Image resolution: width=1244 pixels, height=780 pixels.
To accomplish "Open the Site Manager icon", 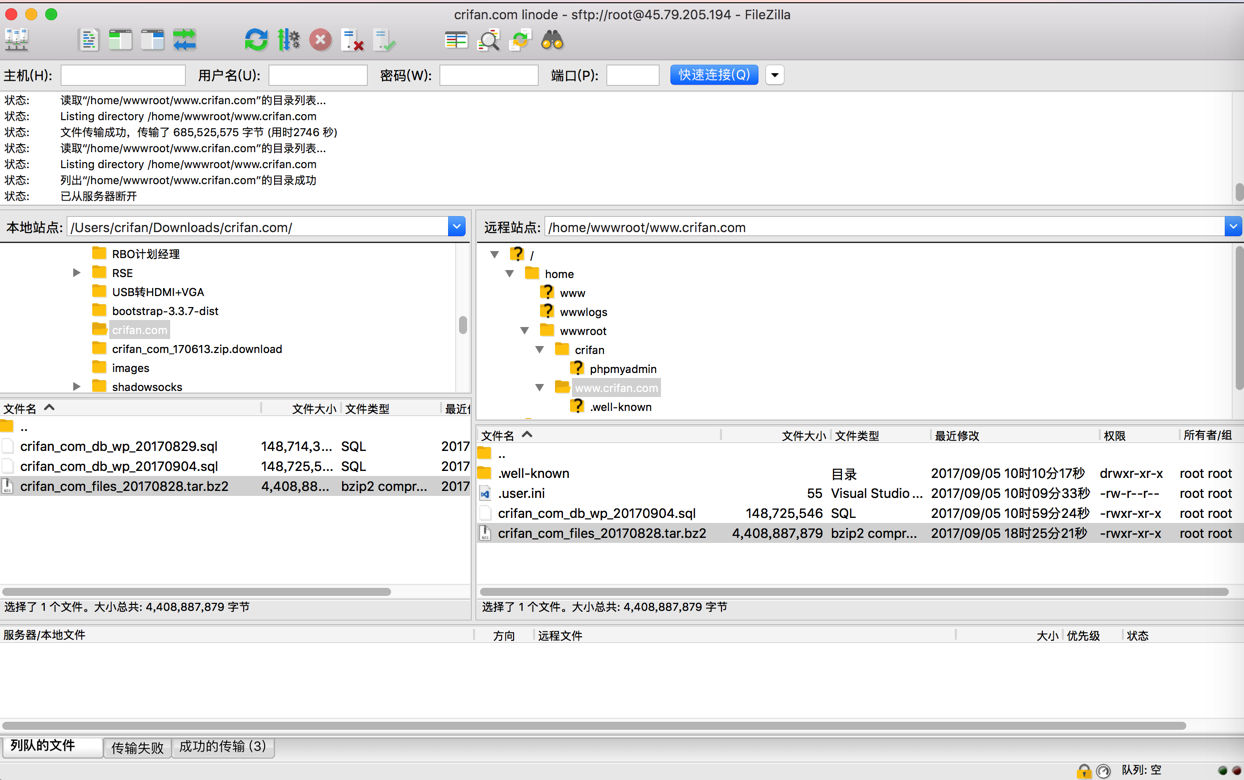I will [17, 40].
